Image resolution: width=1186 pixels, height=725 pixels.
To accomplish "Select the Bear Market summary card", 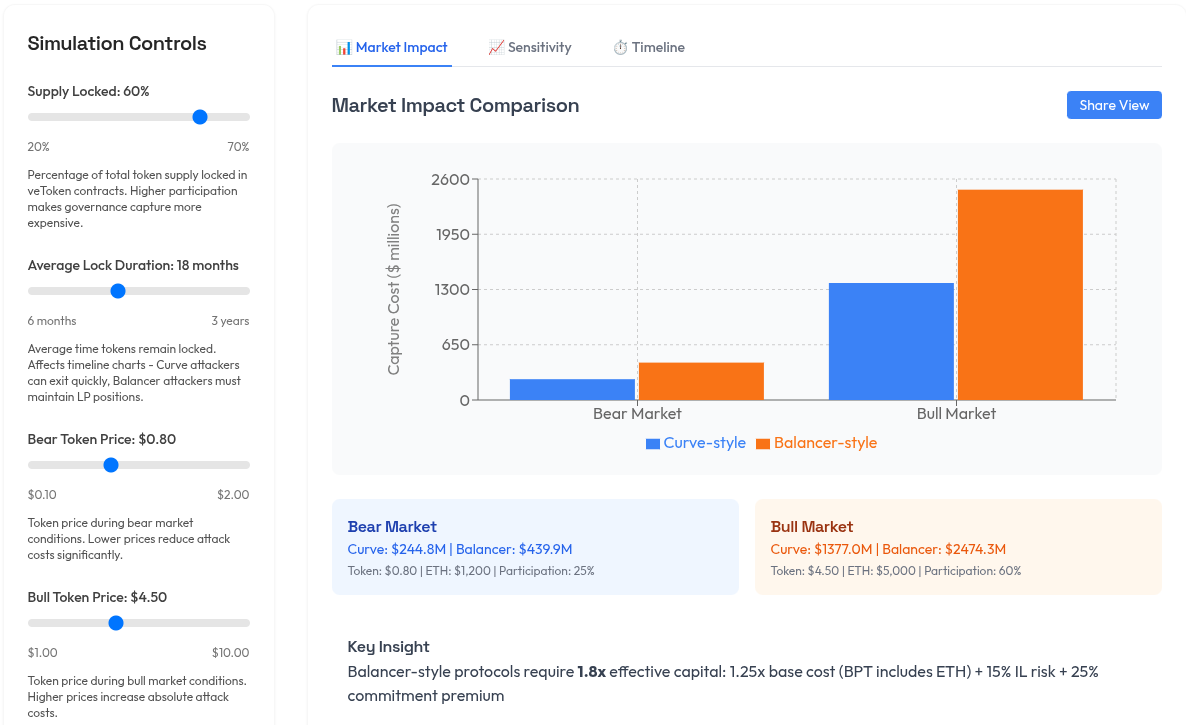I will click(x=536, y=547).
